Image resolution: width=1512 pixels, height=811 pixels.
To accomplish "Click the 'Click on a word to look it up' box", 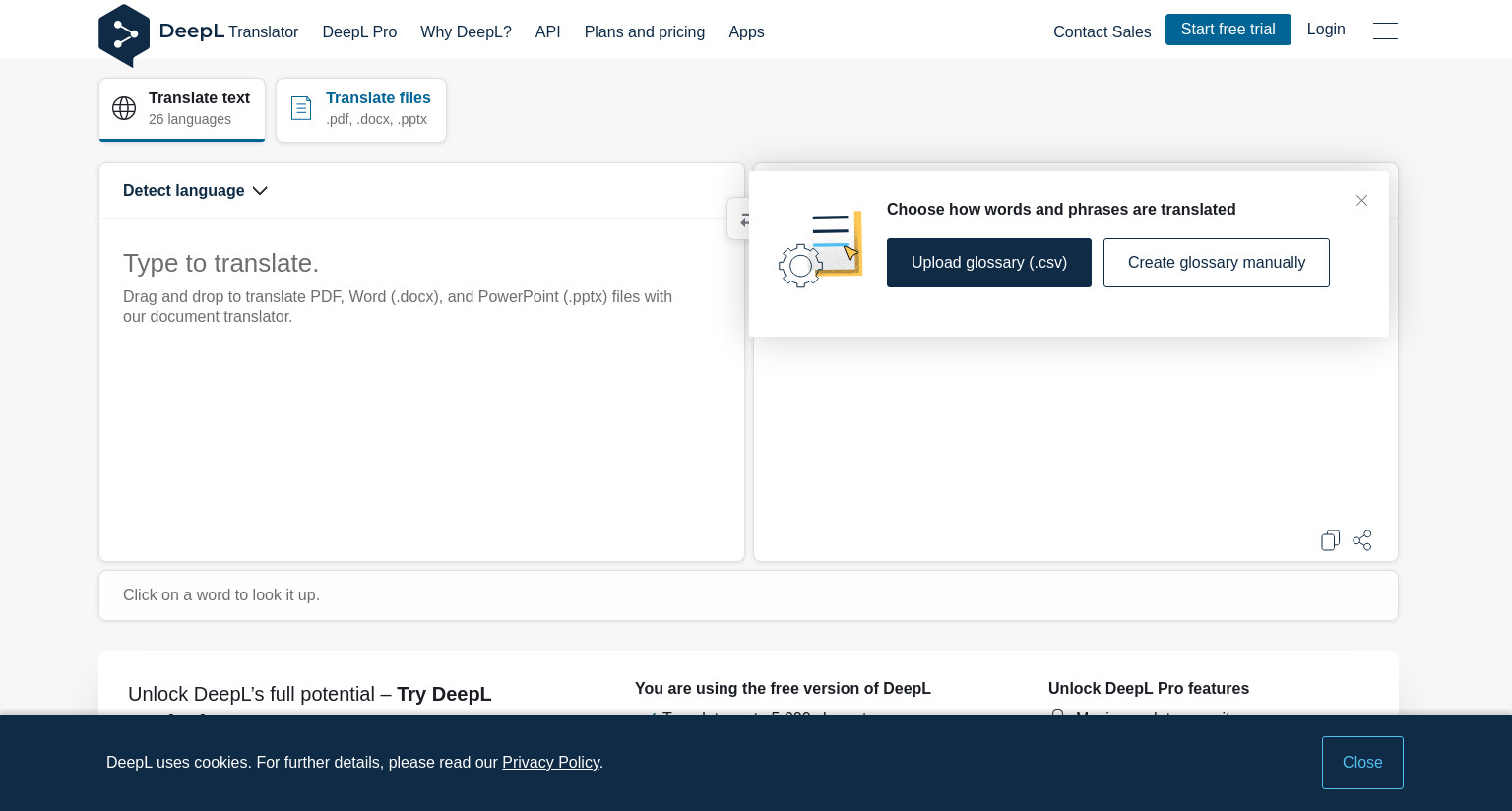I will [748, 595].
